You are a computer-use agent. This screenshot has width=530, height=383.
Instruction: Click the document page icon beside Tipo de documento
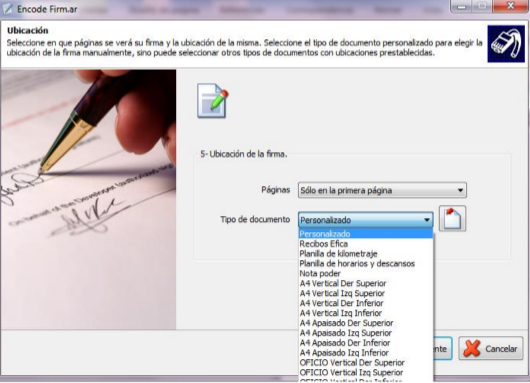coord(452,219)
